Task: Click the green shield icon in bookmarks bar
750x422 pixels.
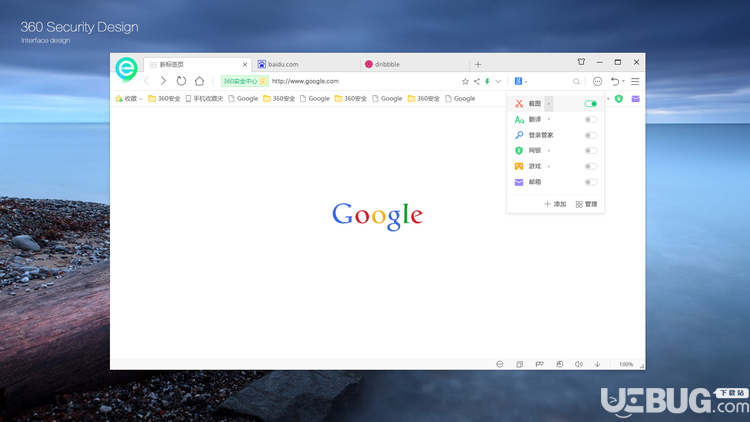Action: click(619, 99)
